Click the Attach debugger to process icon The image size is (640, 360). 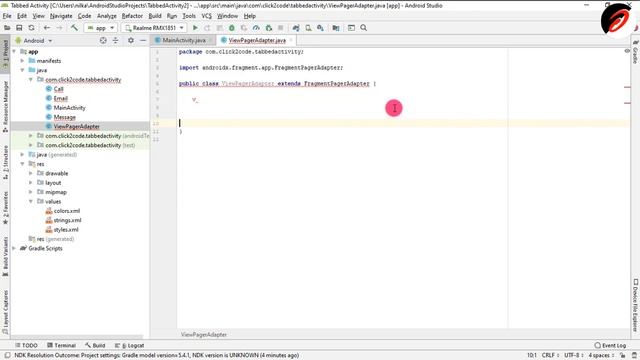[x=269, y=28]
